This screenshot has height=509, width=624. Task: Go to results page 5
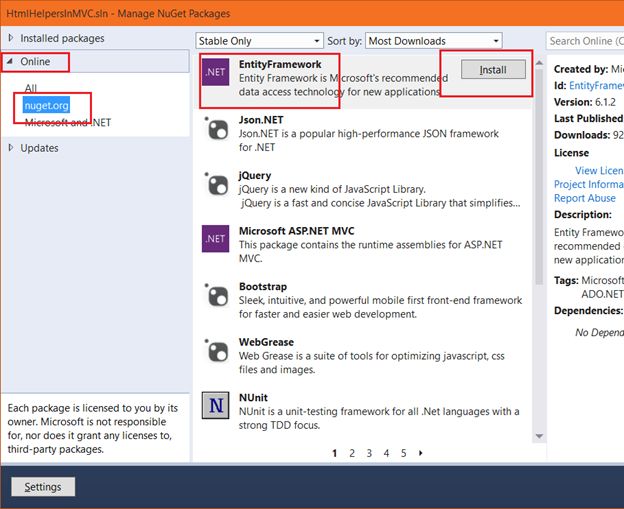pyautogui.click(x=404, y=453)
